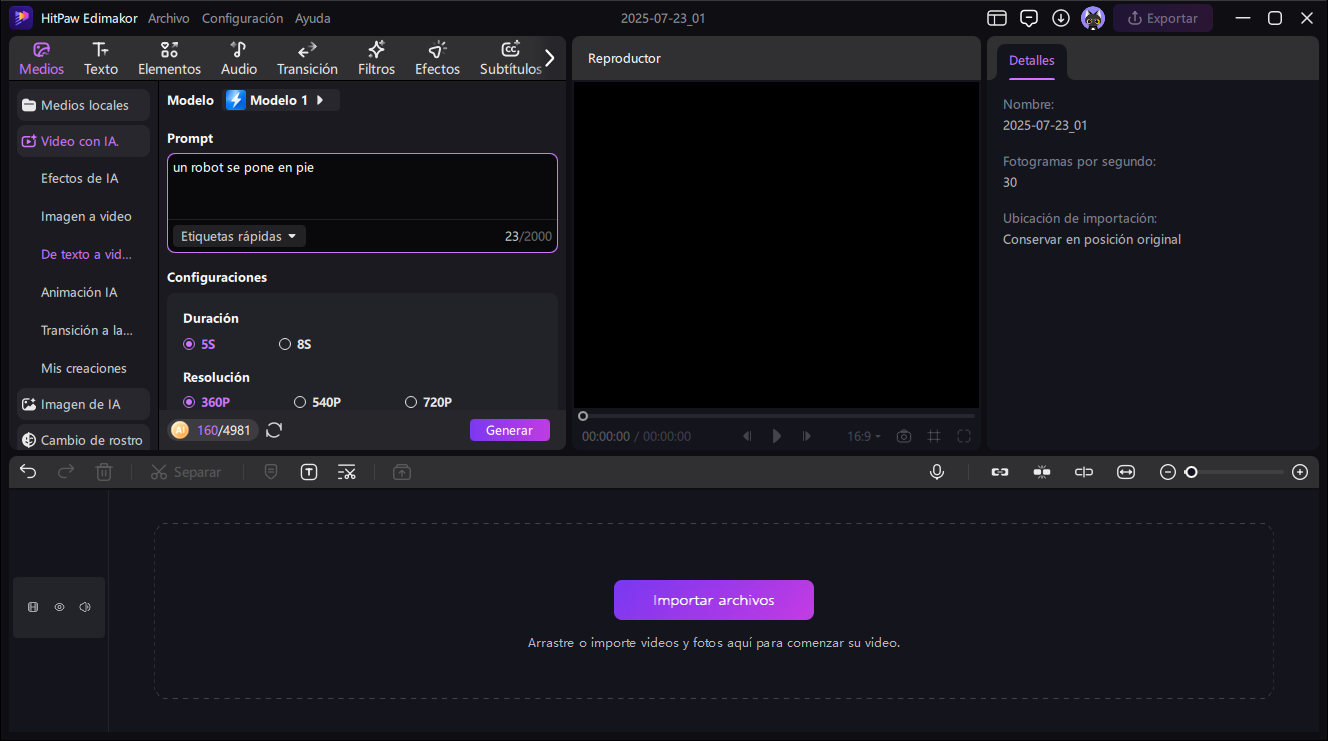Viewport: 1328px width, 741px height.
Task: Click the play button in the Reproductor
Action: click(777, 436)
